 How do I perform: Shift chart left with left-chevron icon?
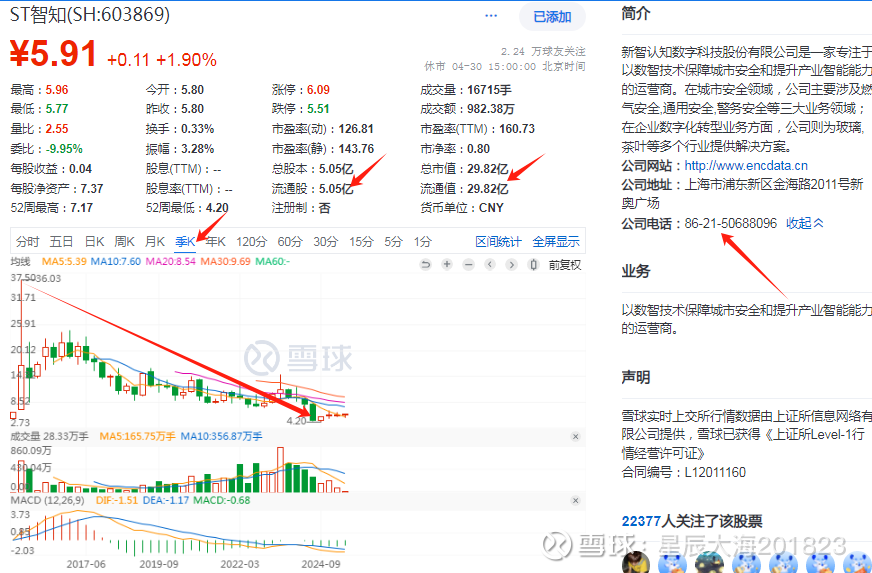[x=490, y=265]
